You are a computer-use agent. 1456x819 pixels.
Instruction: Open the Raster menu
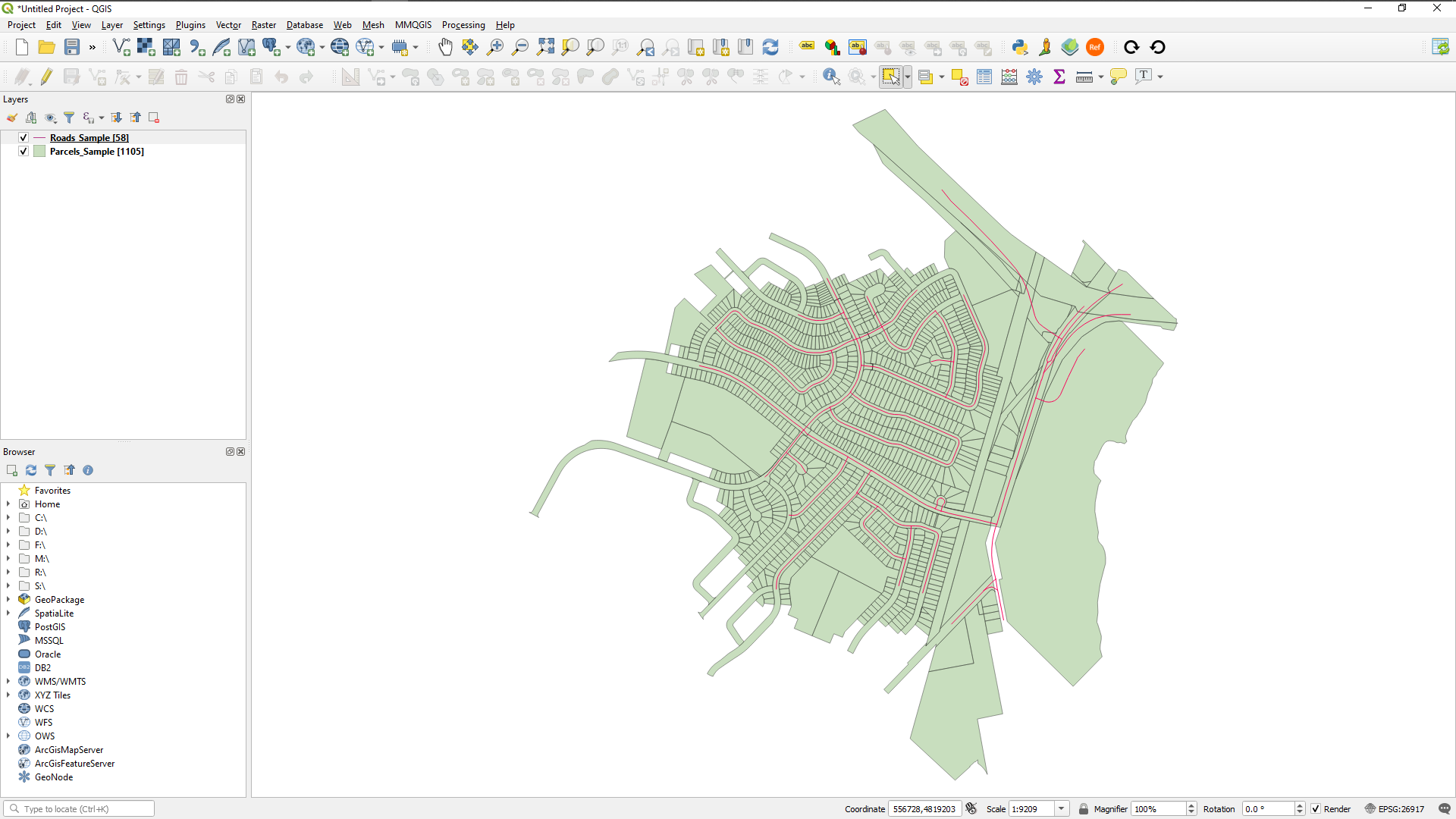264,25
